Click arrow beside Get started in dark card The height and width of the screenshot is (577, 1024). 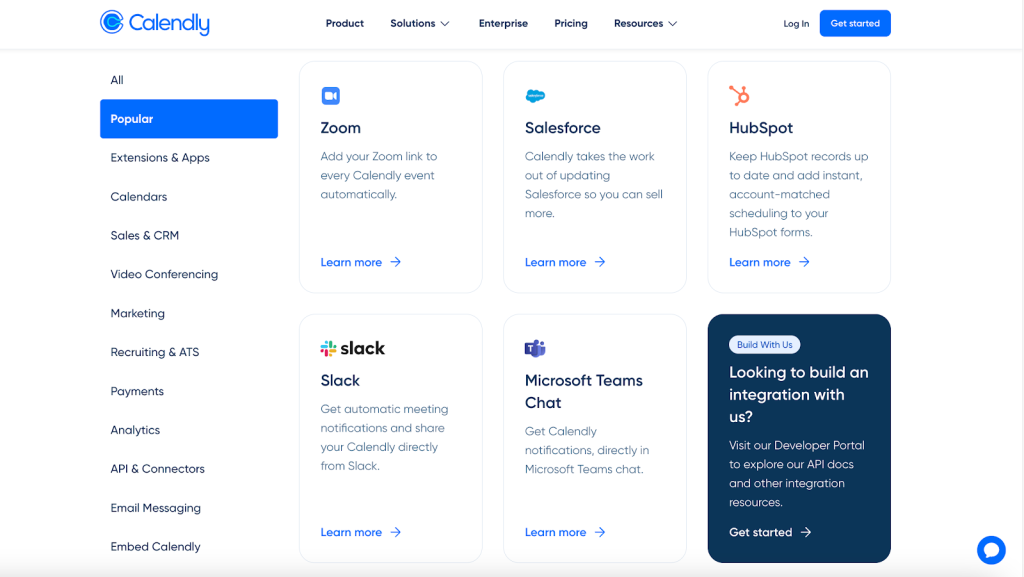pos(806,532)
